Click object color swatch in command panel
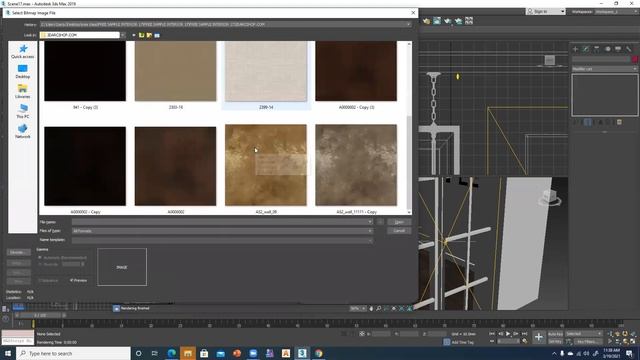 (x=635, y=59)
